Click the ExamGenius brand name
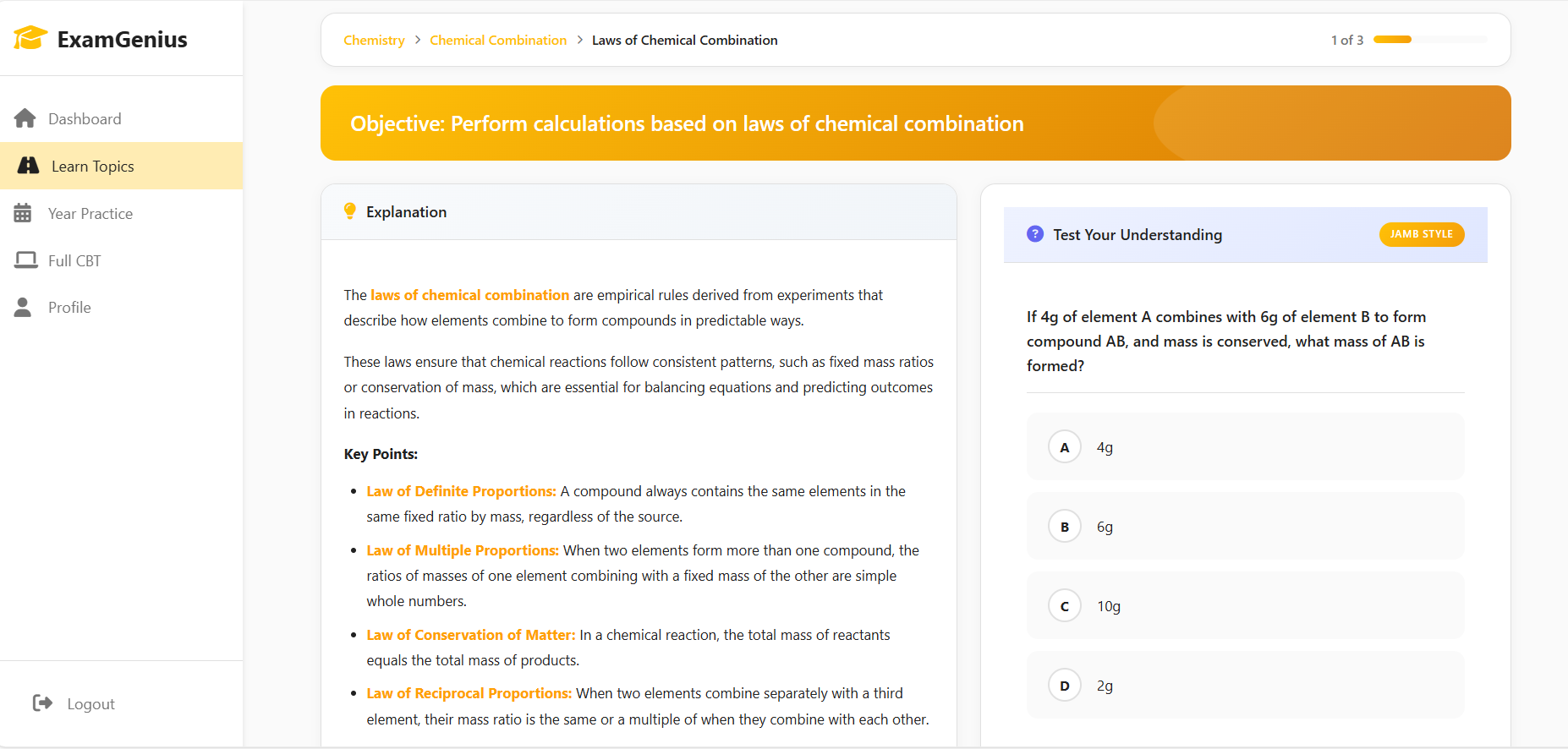Viewport: 1568px width, 749px height. pyautogui.click(x=123, y=39)
